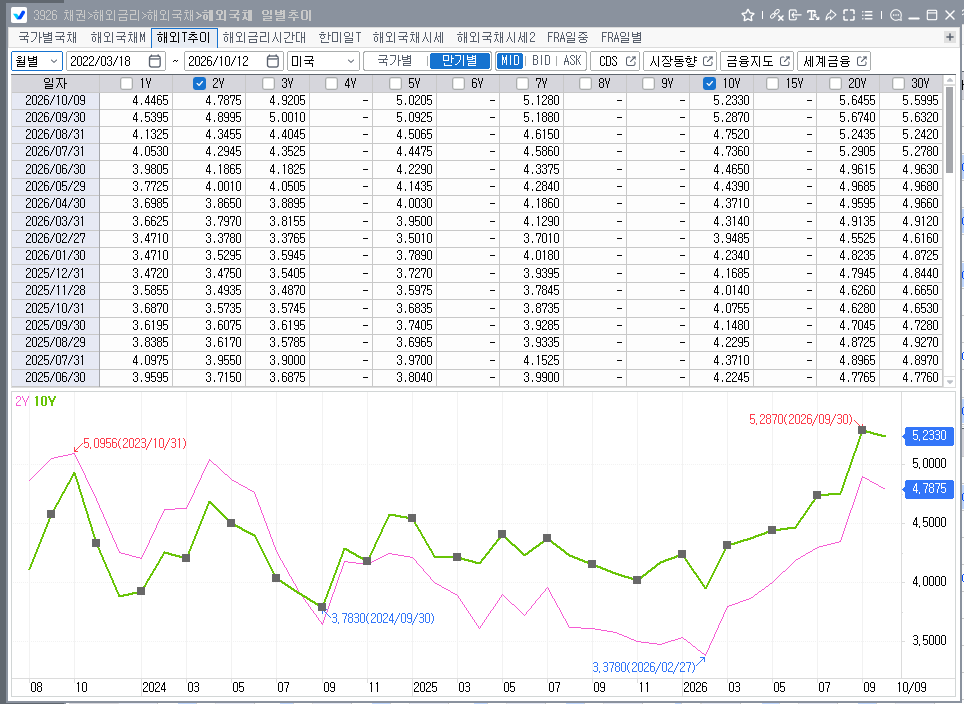Viewport: 964px width, 704px height.
Task: Click the 10Y legend label on chart
Action: coord(45,401)
